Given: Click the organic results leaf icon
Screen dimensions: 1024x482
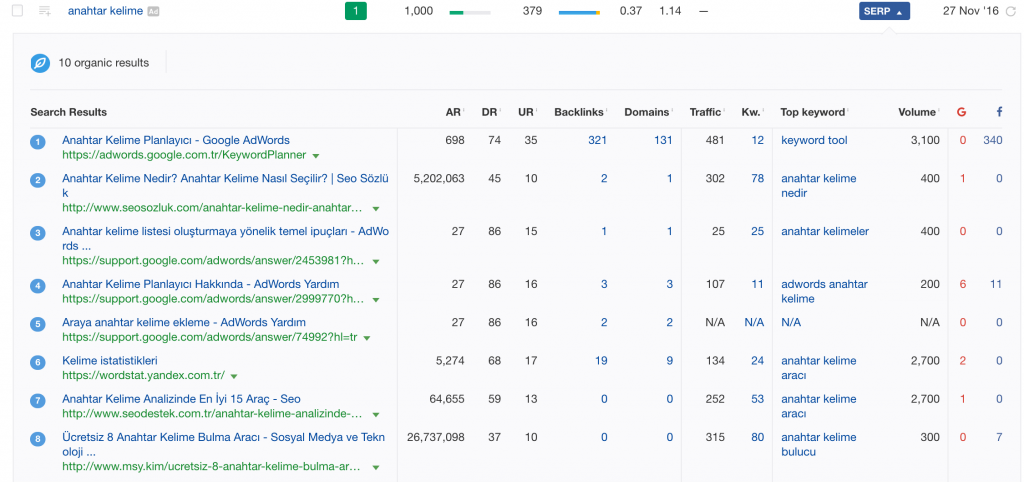Looking at the screenshot, I should pyautogui.click(x=40, y=63).
